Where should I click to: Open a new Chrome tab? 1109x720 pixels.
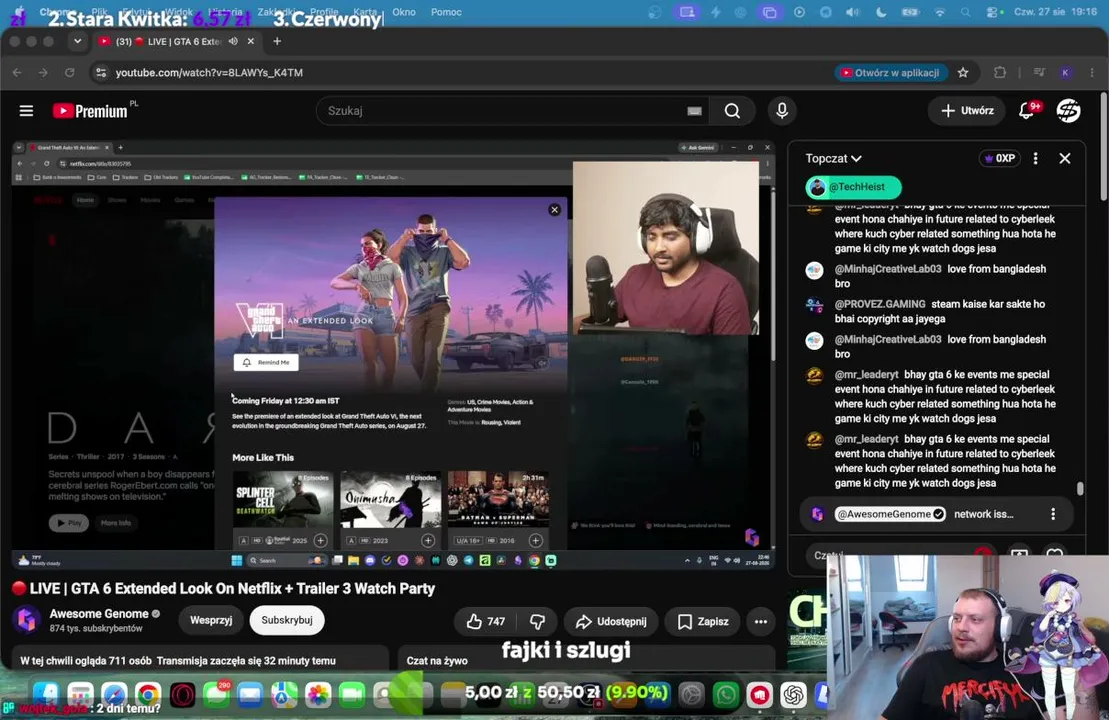coord(277,41)
